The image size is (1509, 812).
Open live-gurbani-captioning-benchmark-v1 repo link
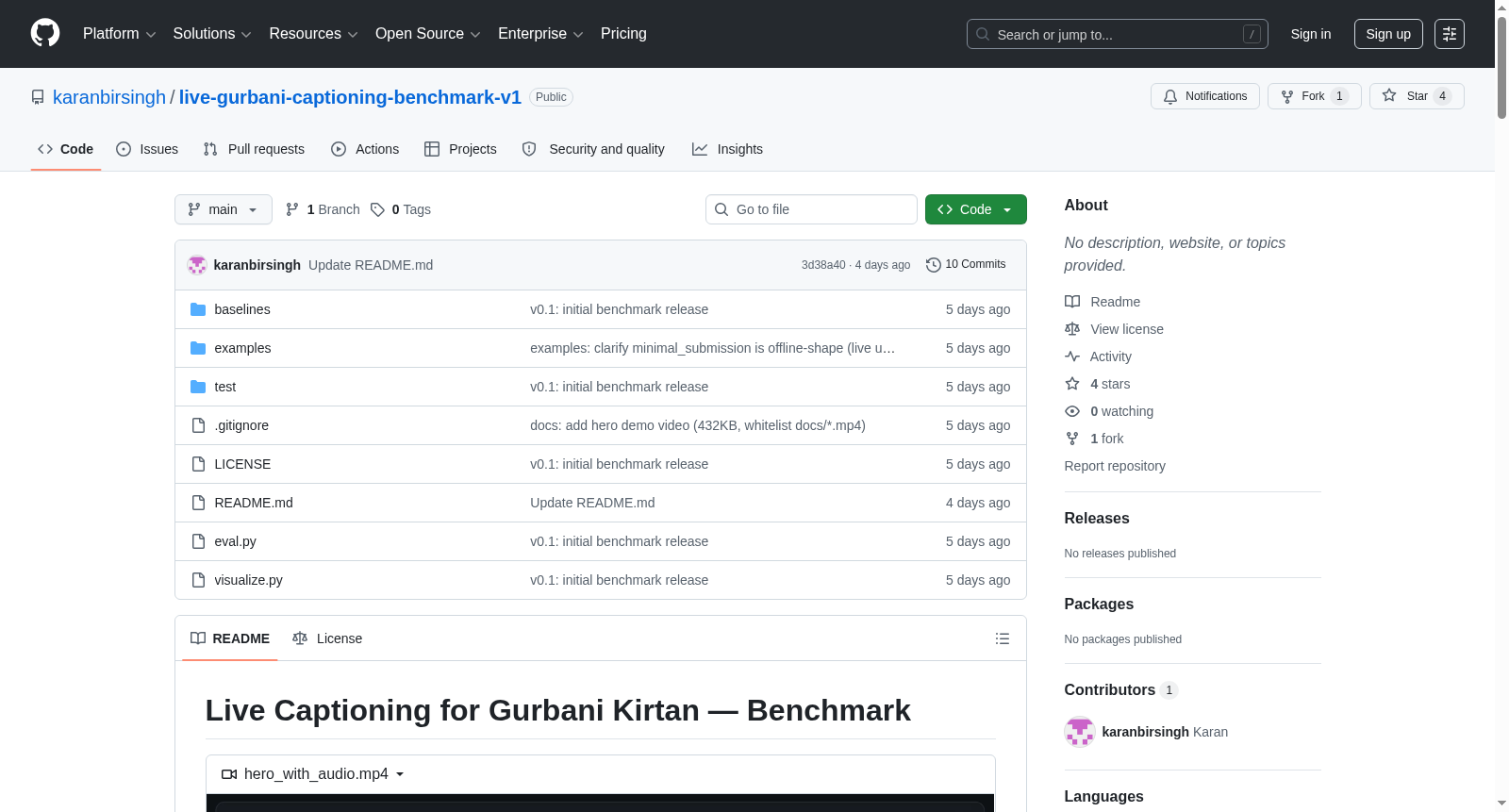tap(350, 97)
